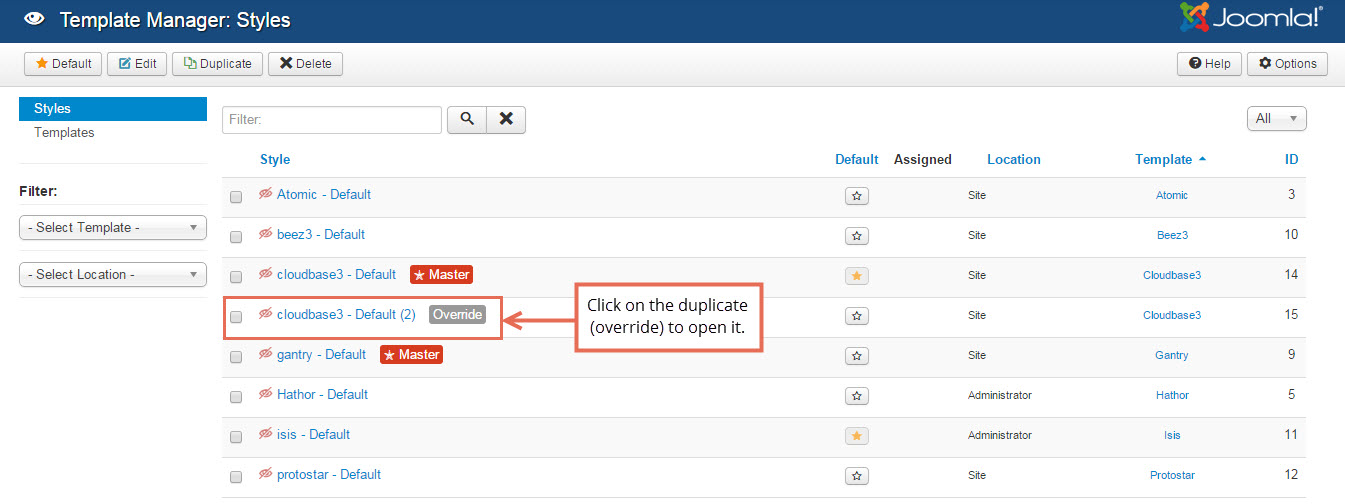
Task: Switch to the Templates sidebar item
Action: pyautogui.click(x=64, y=132)
